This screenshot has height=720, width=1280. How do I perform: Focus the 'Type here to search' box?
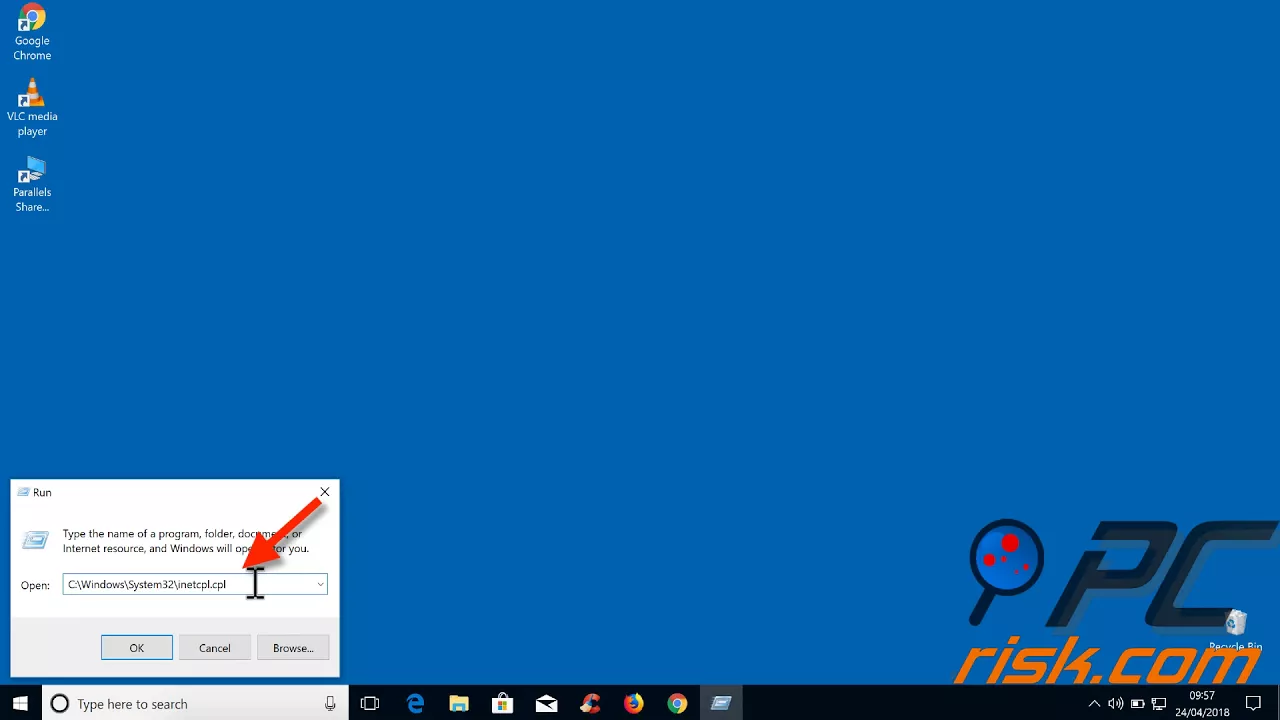(195, 704)
